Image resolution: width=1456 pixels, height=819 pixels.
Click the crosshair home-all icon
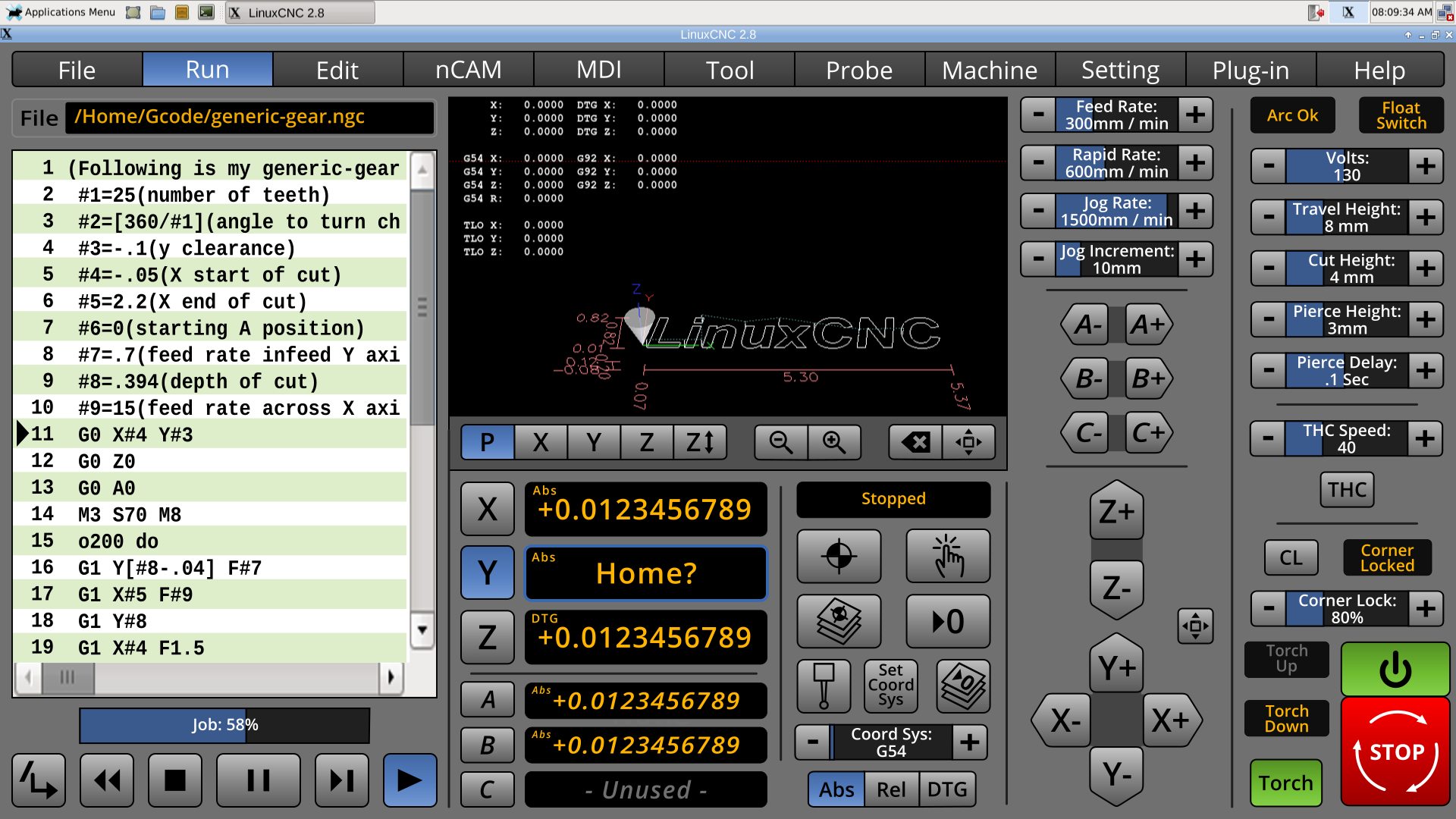839,556
